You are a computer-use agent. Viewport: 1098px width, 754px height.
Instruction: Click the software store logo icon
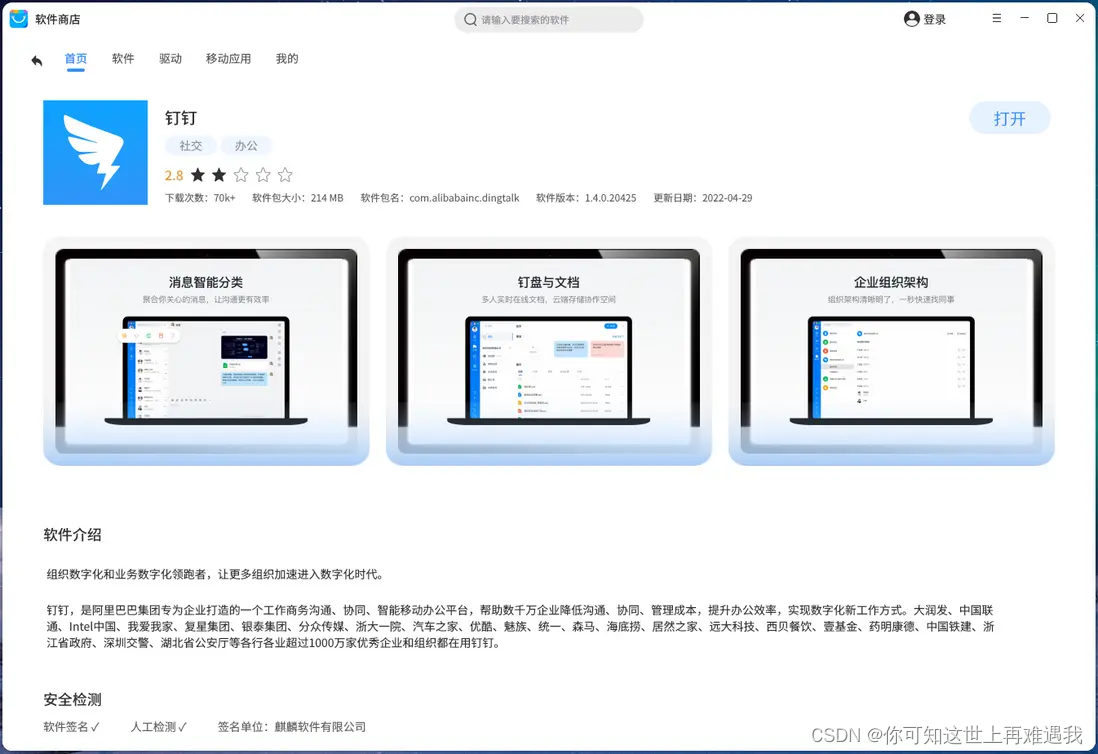[x=19, y=19]
